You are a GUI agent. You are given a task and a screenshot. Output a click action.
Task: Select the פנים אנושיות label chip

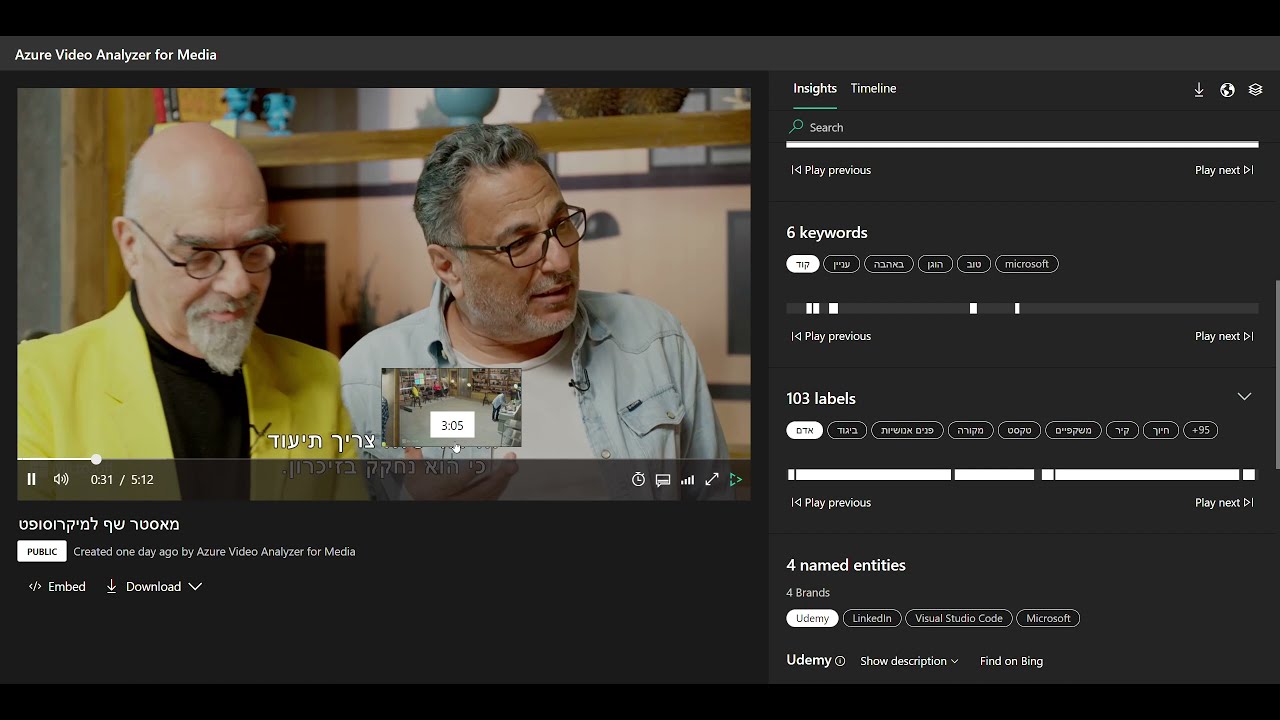[907, 430]
